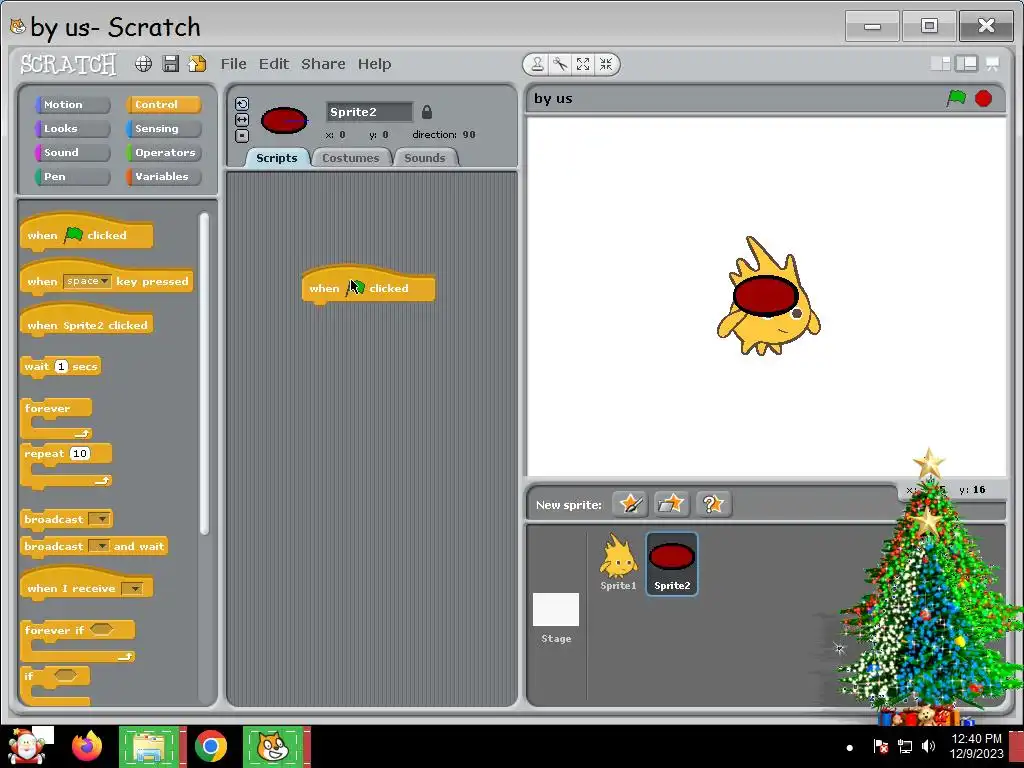1024x768 pixels.
Task: Toggle the sprite drag lock icon
Action: click(426, 112)
